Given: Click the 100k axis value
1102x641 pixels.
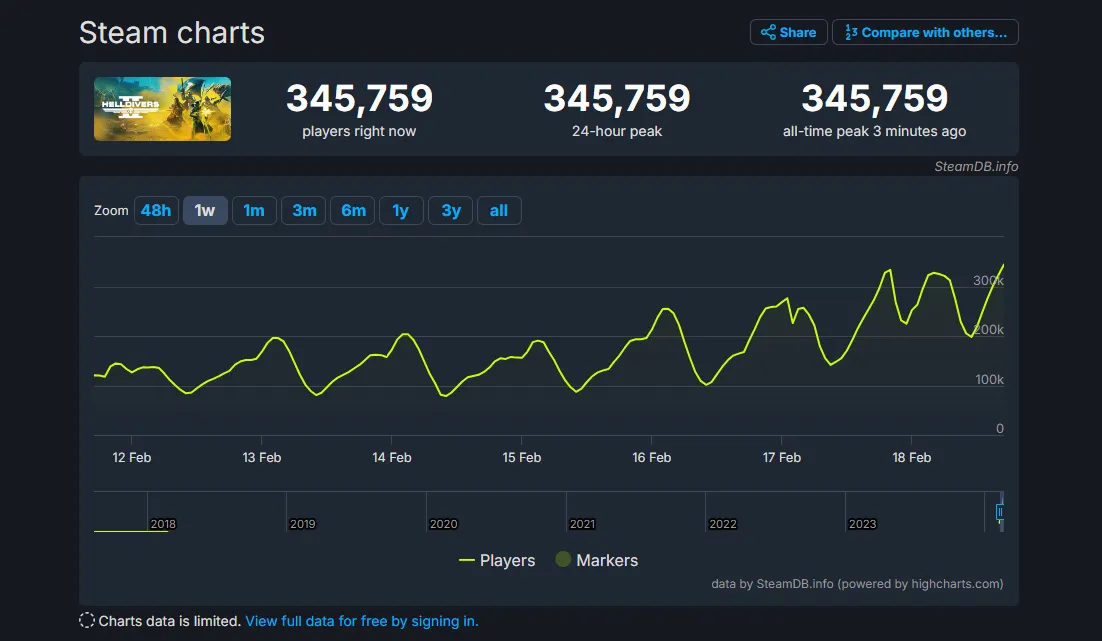Looking at the screenshot, I should pyautogui.click(x=990, y=380).
